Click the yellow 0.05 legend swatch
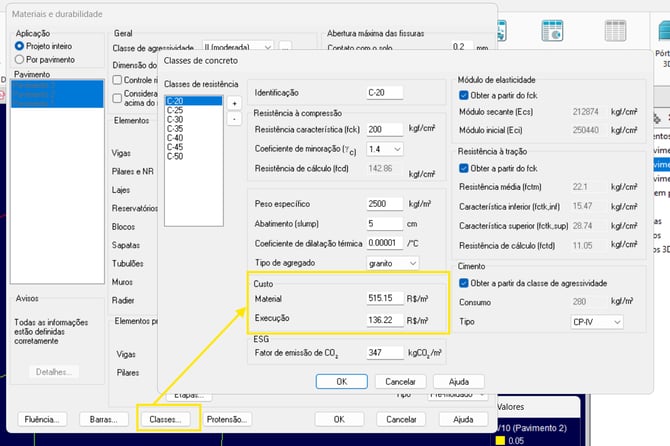Viewport: 670px width, 446px height. (x=500, y=441)
